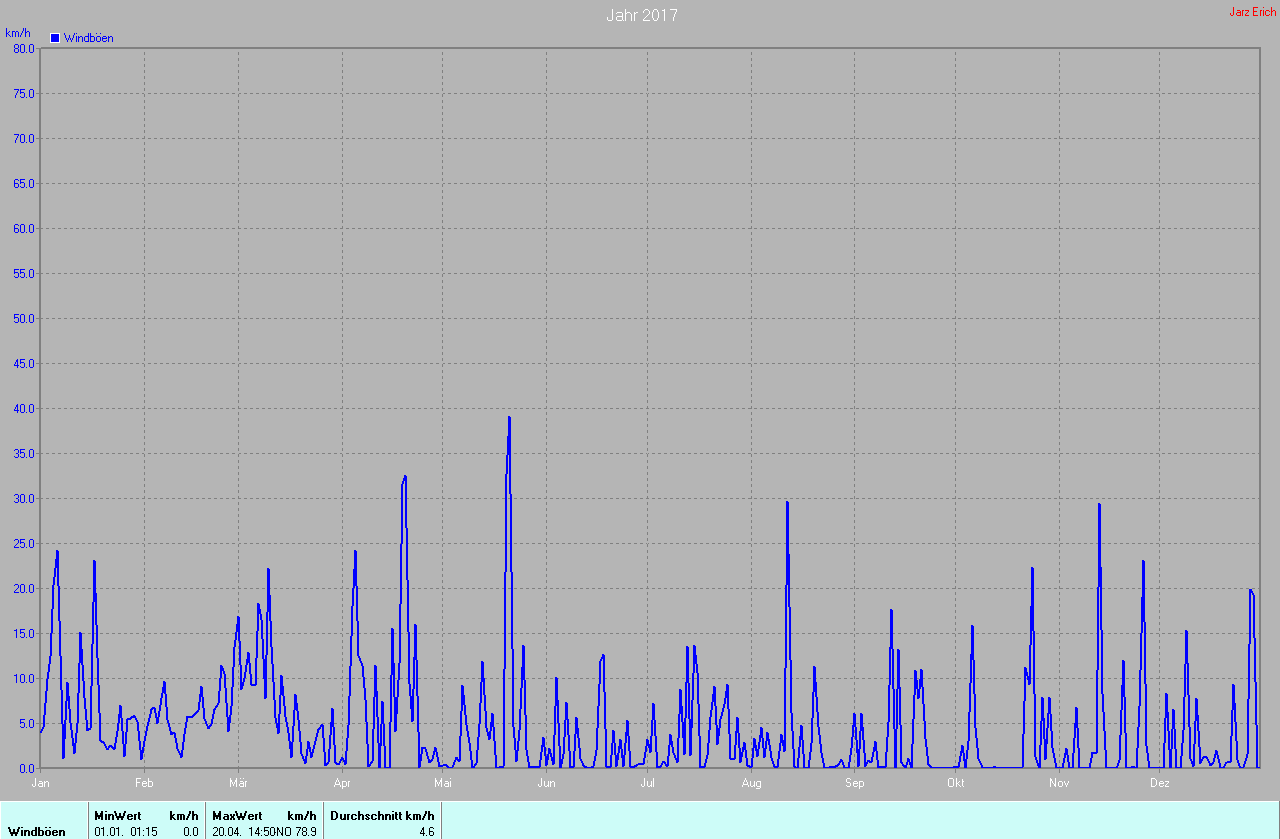Click the Mär month label
This screenshot has width=1280, height=839.
click(x=238, y=783)
